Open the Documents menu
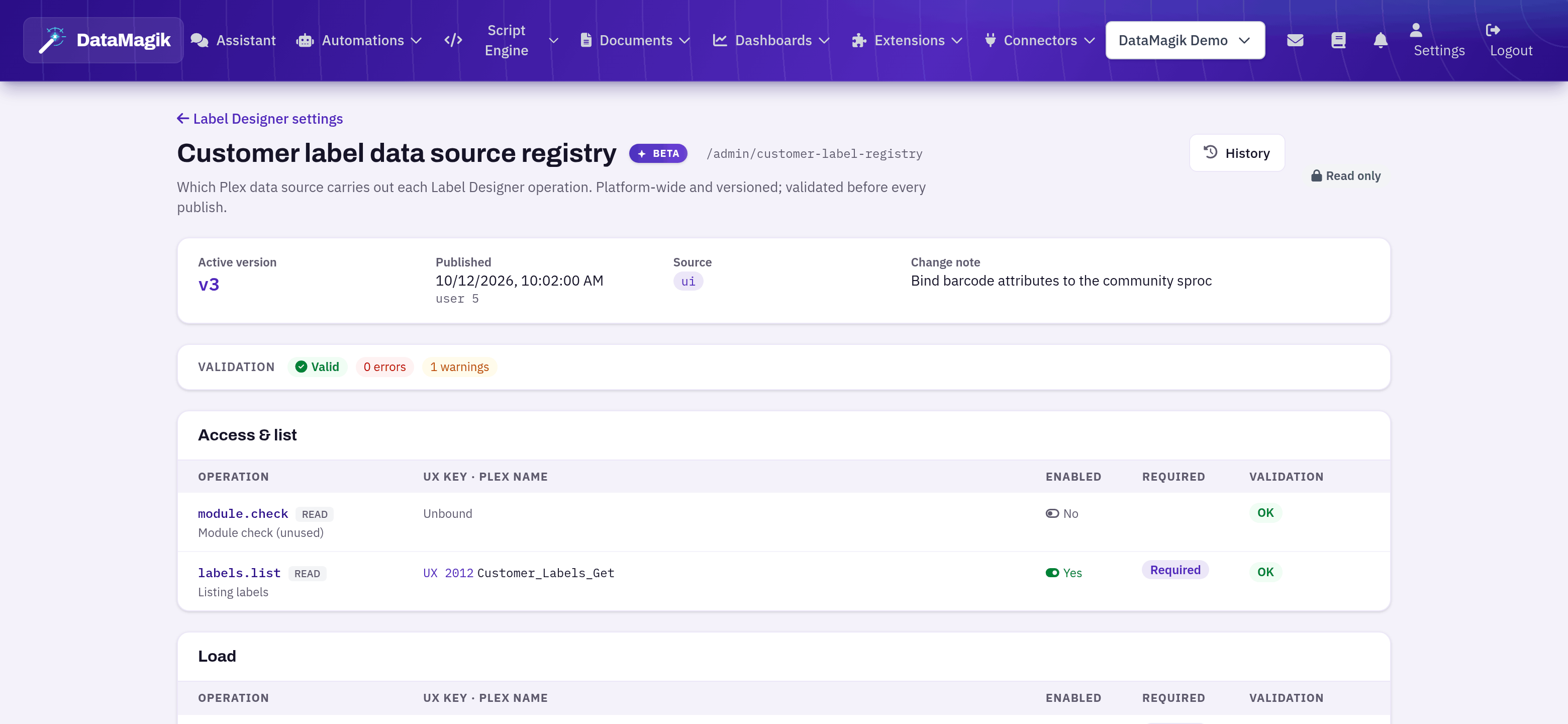This screenshot has width=1568, height=724. pos(635,40)
